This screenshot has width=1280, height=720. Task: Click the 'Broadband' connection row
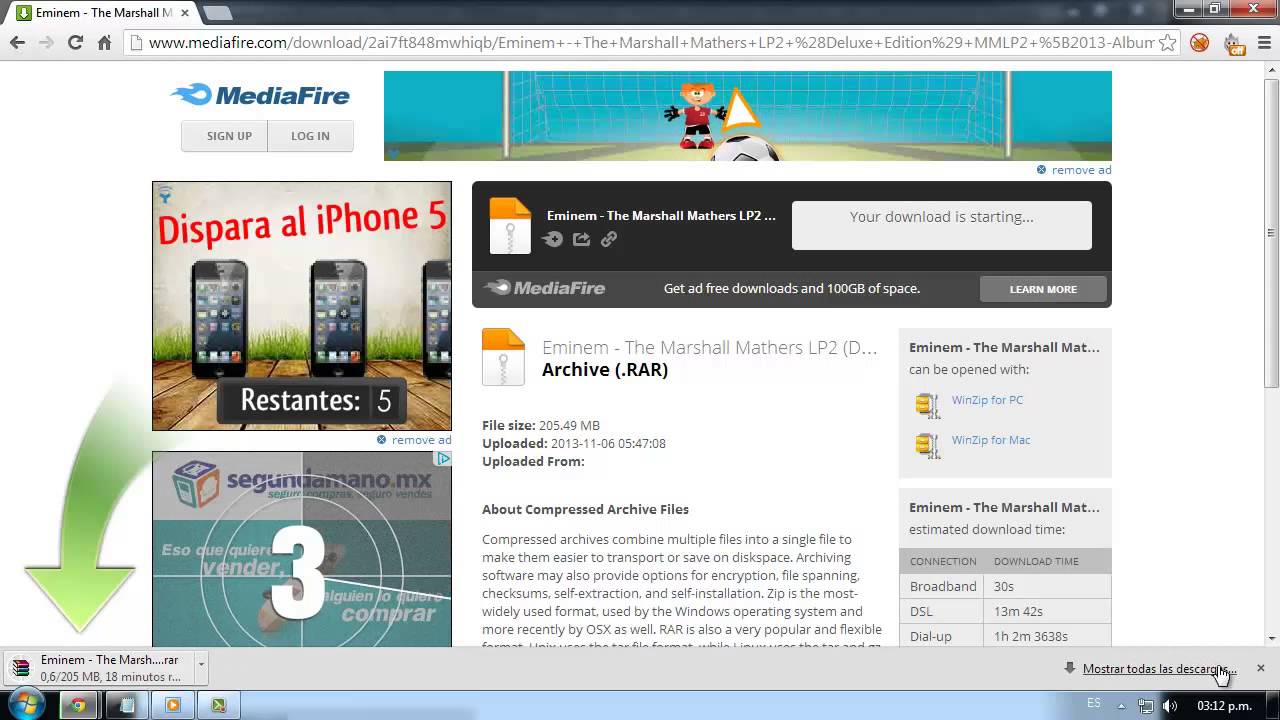(1005, 586)
